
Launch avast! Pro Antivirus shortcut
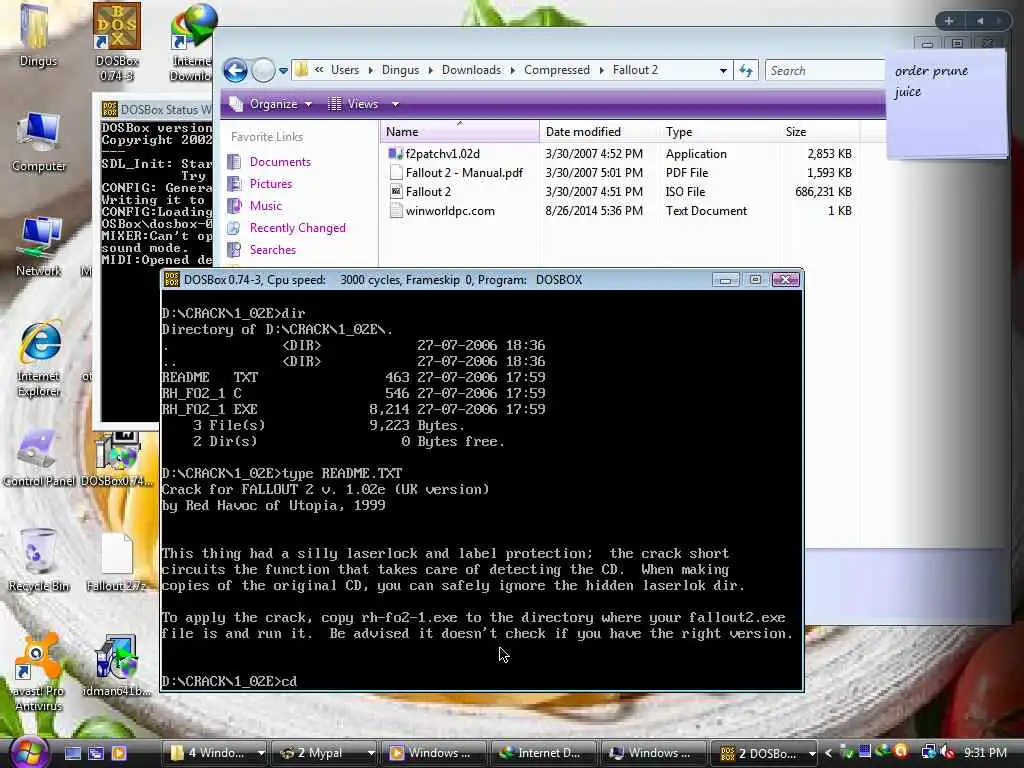pyautogui.click(x=39, y=673)
